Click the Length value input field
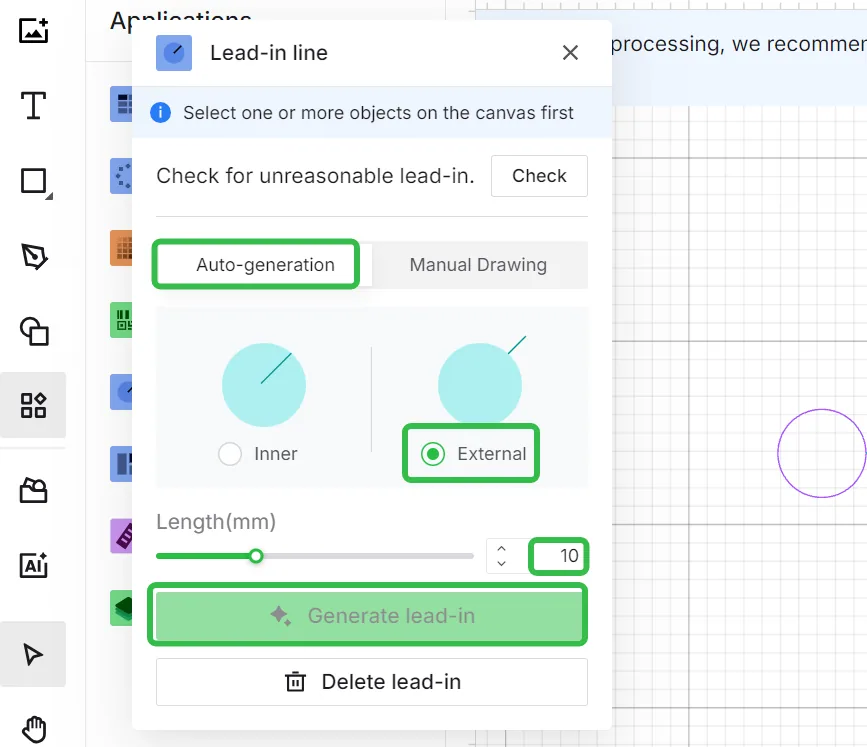Viewport: 867px width, 747px height. [x=558, y=556]
